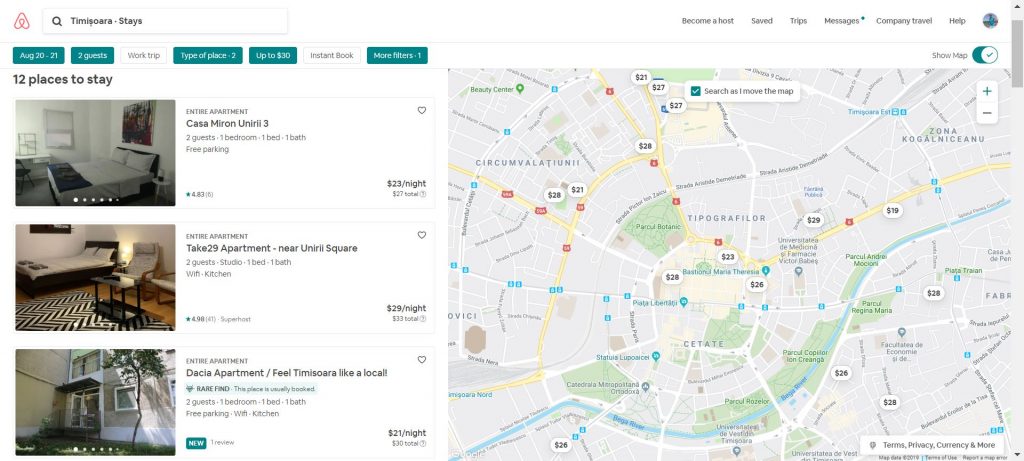This screenshot has height=461, width=1024.
Task: Open the Aug 20 - 21 dates filter
Action: coord(39,56)
